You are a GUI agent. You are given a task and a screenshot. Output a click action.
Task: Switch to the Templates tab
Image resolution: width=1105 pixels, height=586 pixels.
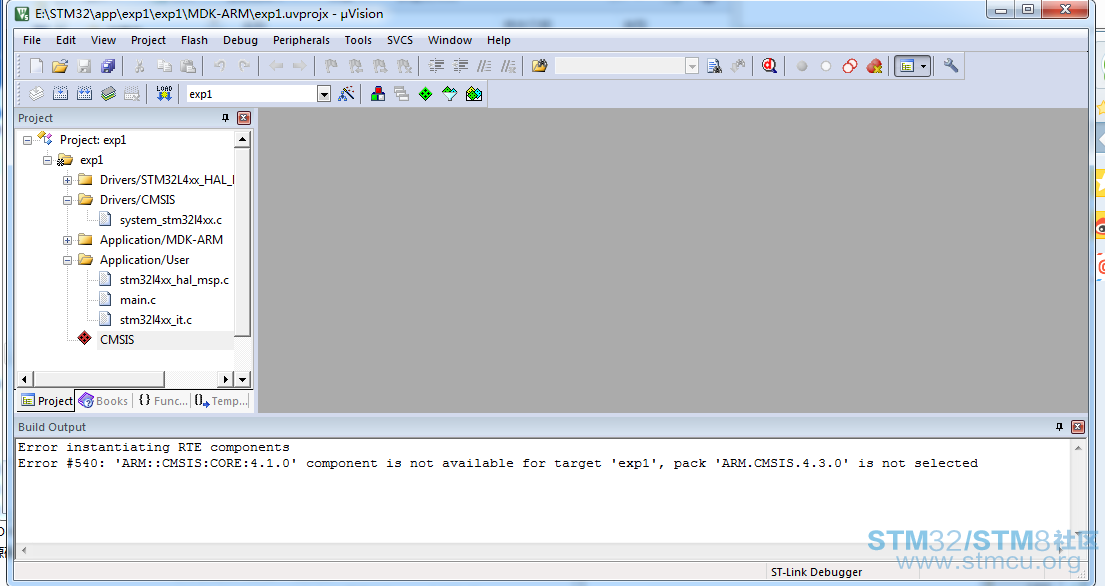tap(221, 401)
